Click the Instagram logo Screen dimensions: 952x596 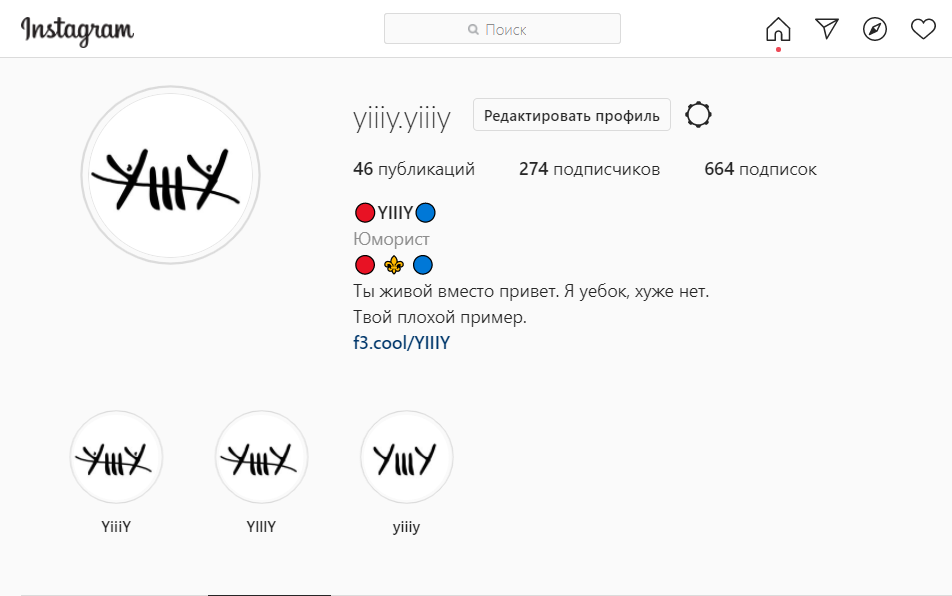point(77,30)
